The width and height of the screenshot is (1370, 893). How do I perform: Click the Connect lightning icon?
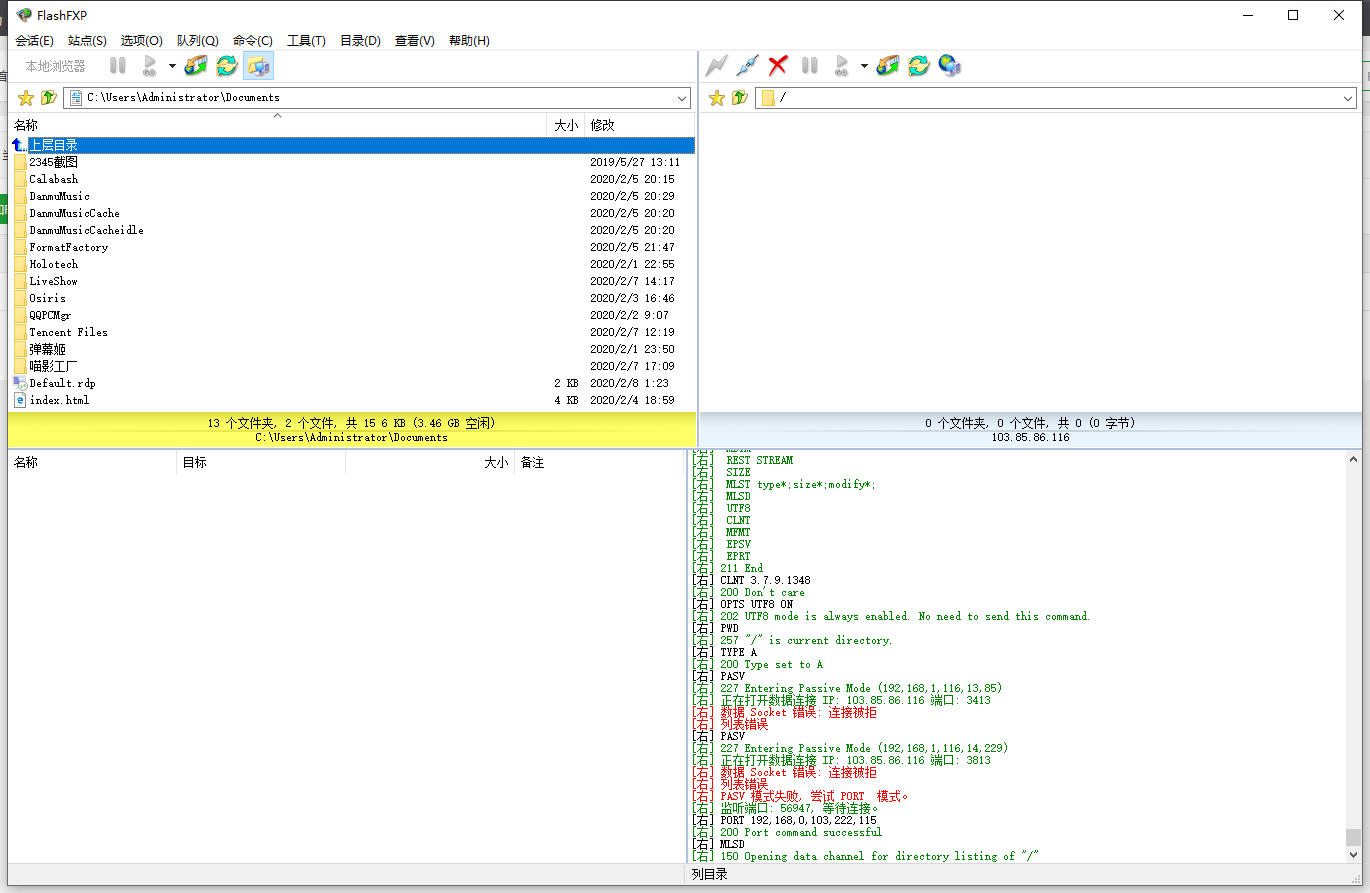[716, 66]
